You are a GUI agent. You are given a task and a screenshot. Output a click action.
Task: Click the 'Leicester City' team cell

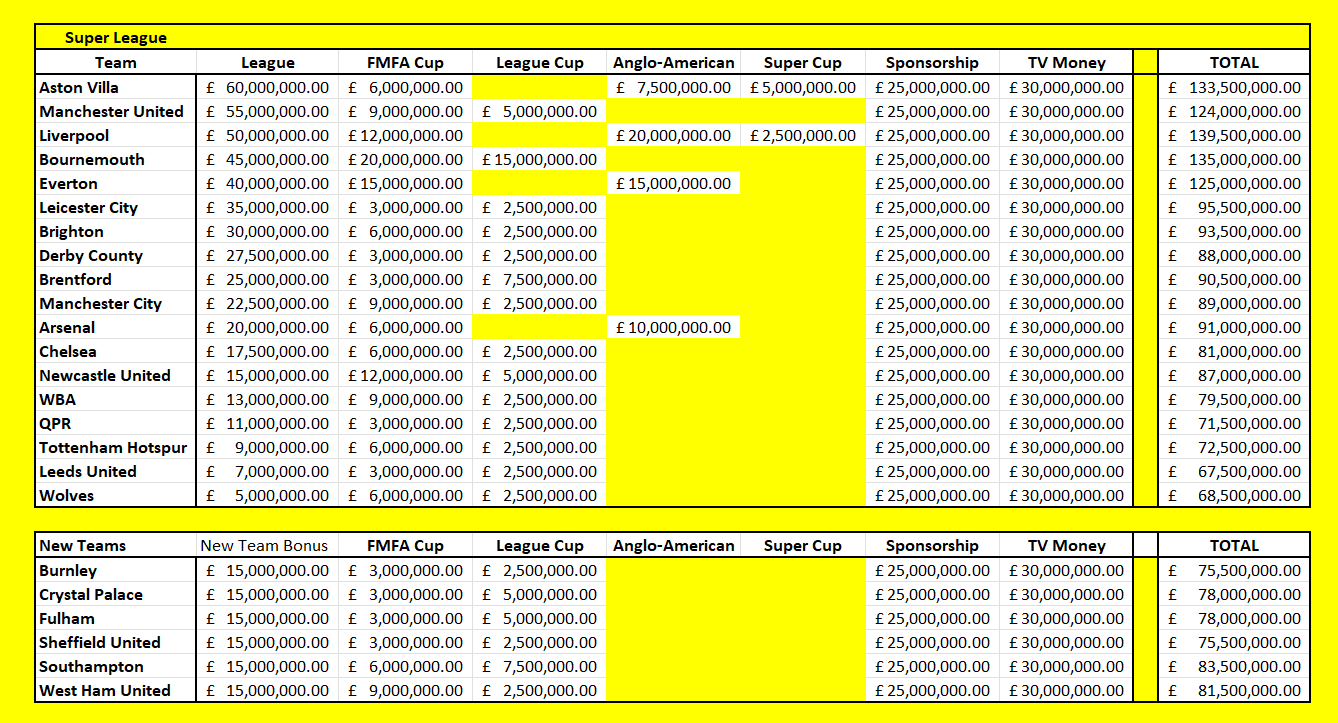(116, 207)
